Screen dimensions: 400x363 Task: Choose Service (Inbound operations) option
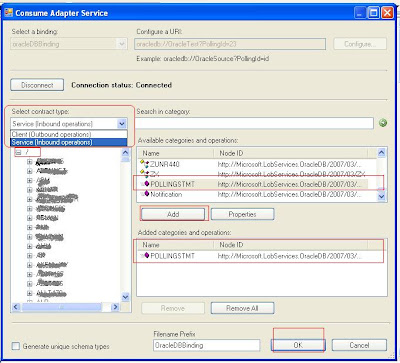click(69, 142)
